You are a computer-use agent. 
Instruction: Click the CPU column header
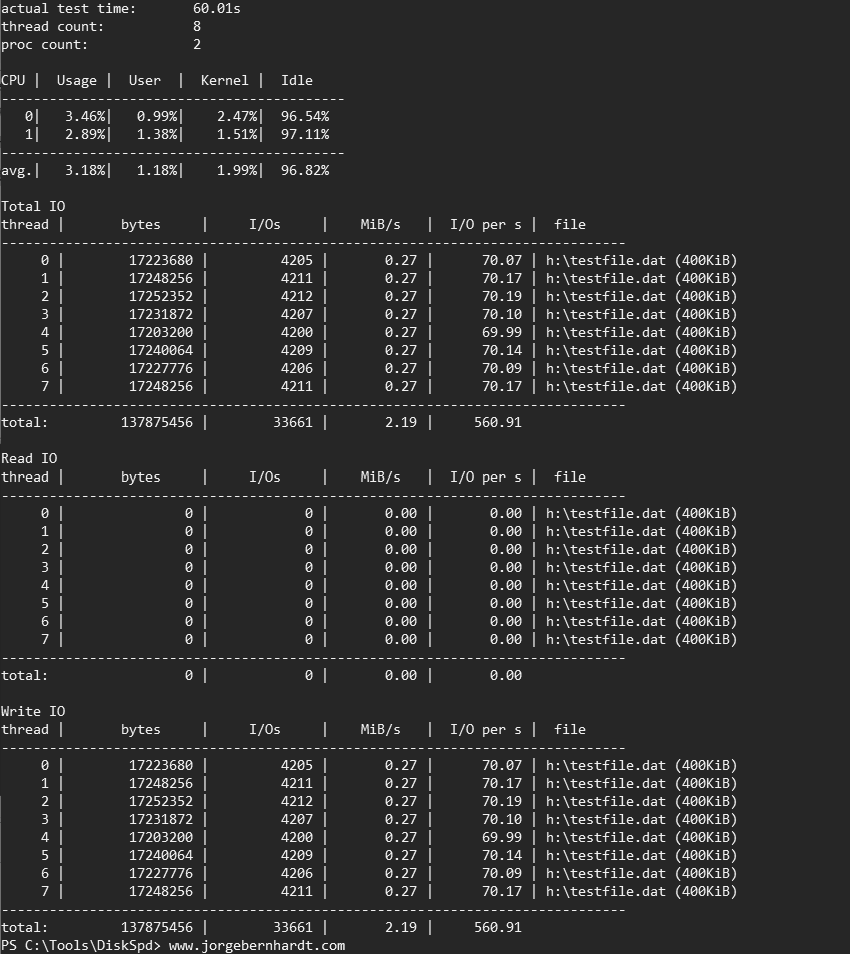pos(14,80)
